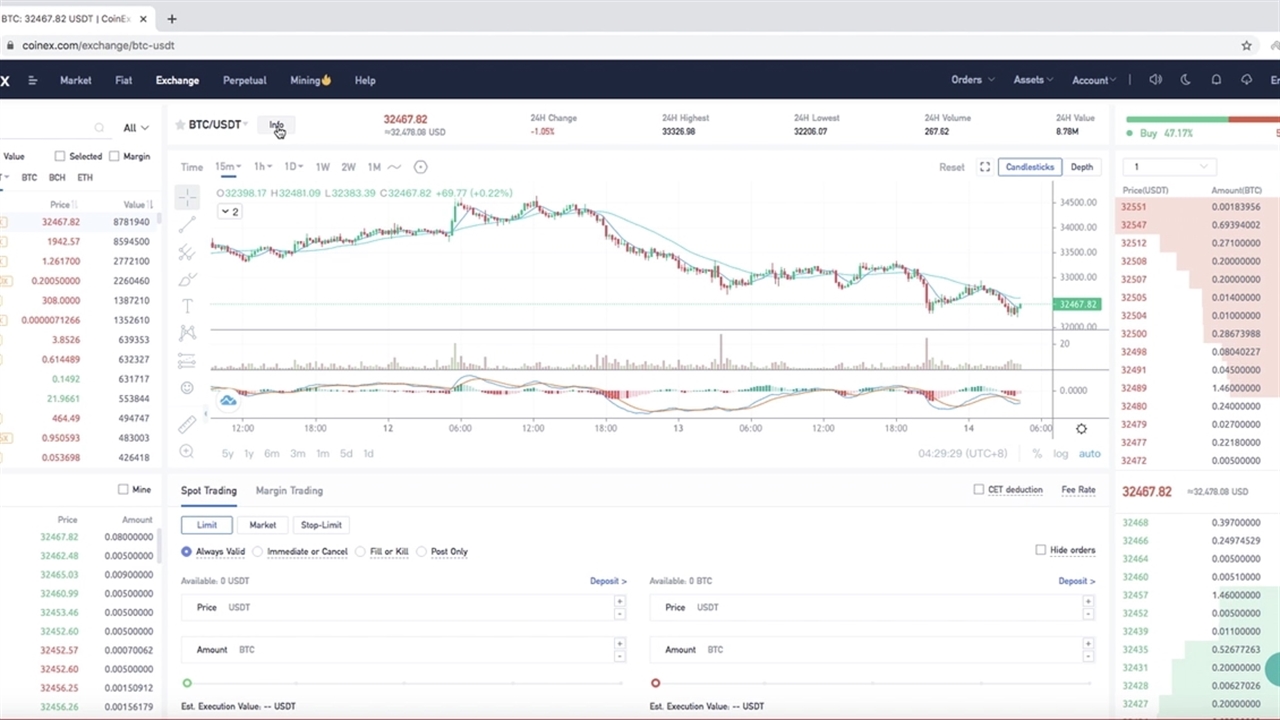This screenshot has width=1280, height=720.
Task: Click the green buy amount slider handle
Action: (x=187, y=683)
